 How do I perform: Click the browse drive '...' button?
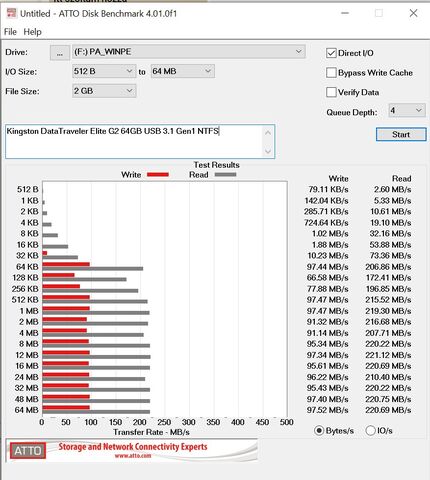point(60,53)
